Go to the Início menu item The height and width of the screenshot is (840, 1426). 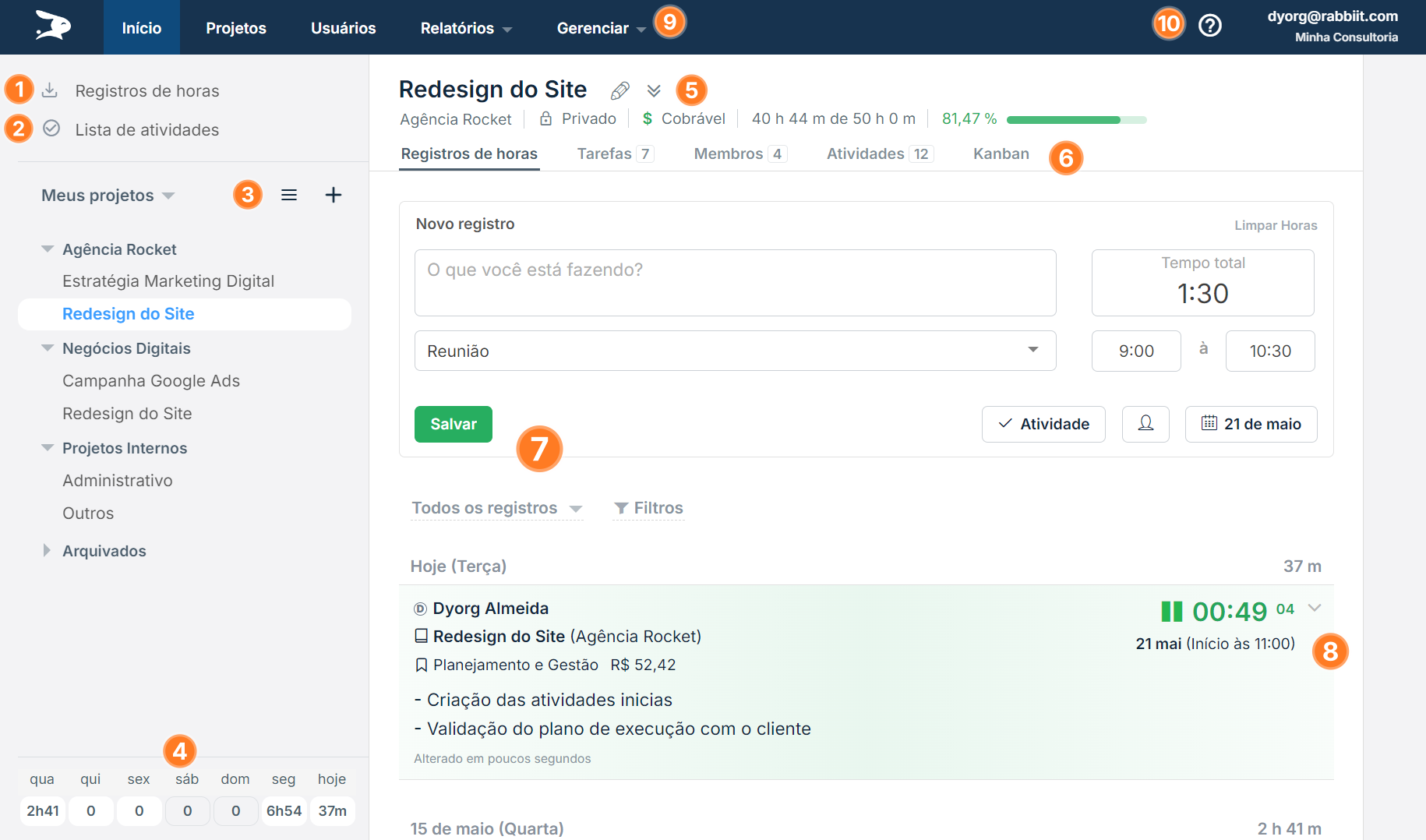[x=142, y=28]
